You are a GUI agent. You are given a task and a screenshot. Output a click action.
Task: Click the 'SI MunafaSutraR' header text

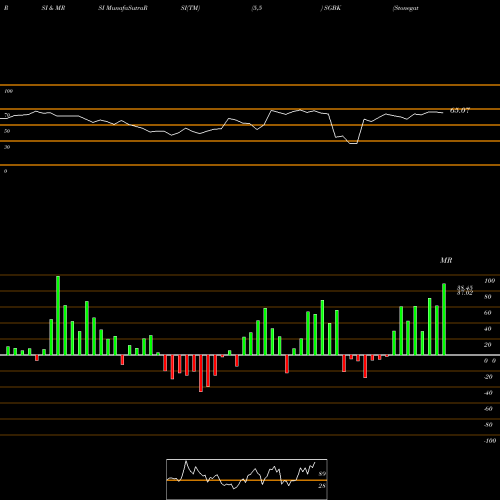[x=123, y=8]
